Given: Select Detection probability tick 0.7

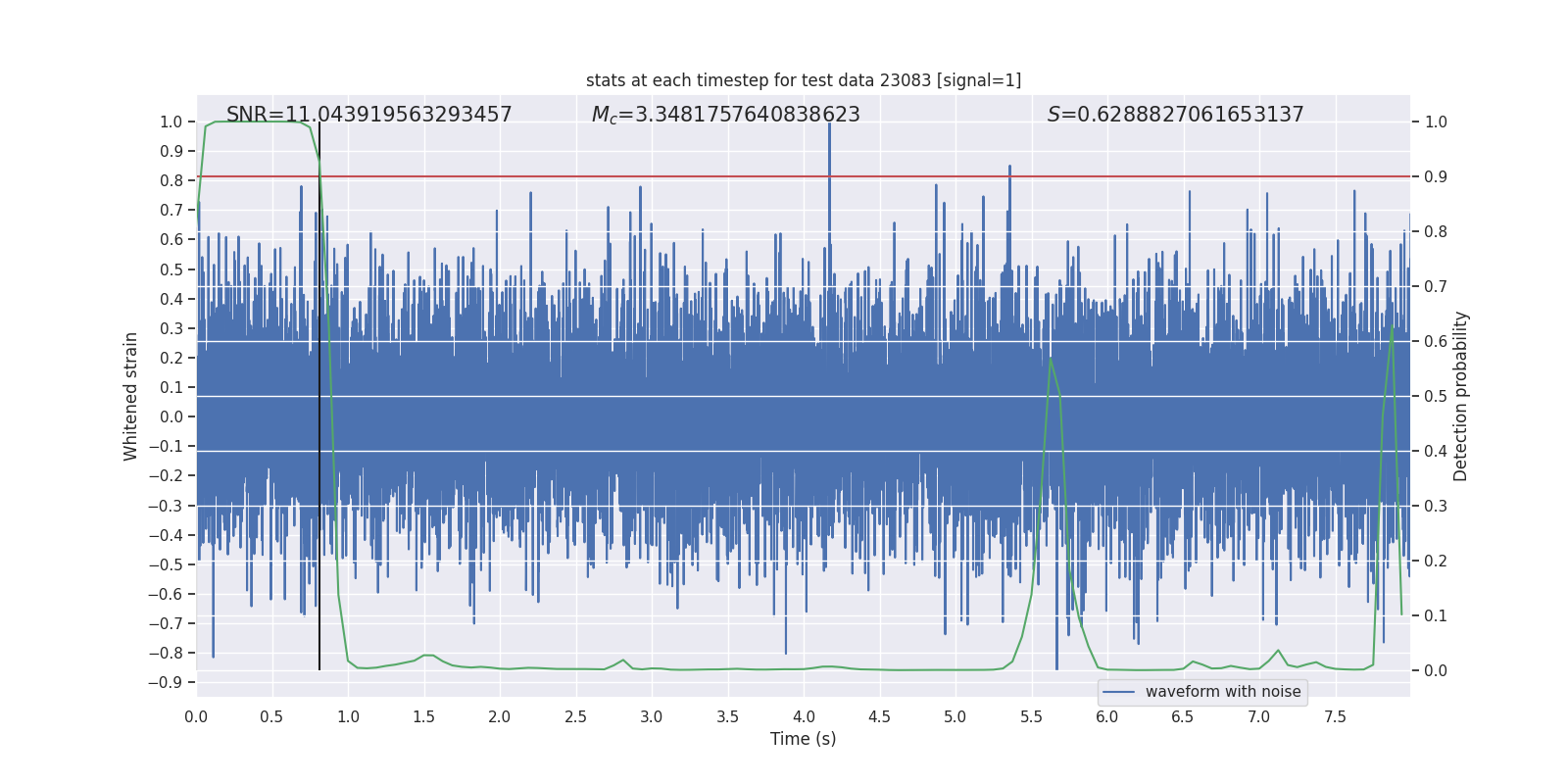Looking at the screenshot, I should pyautogui.click(x=1436, y=286).
